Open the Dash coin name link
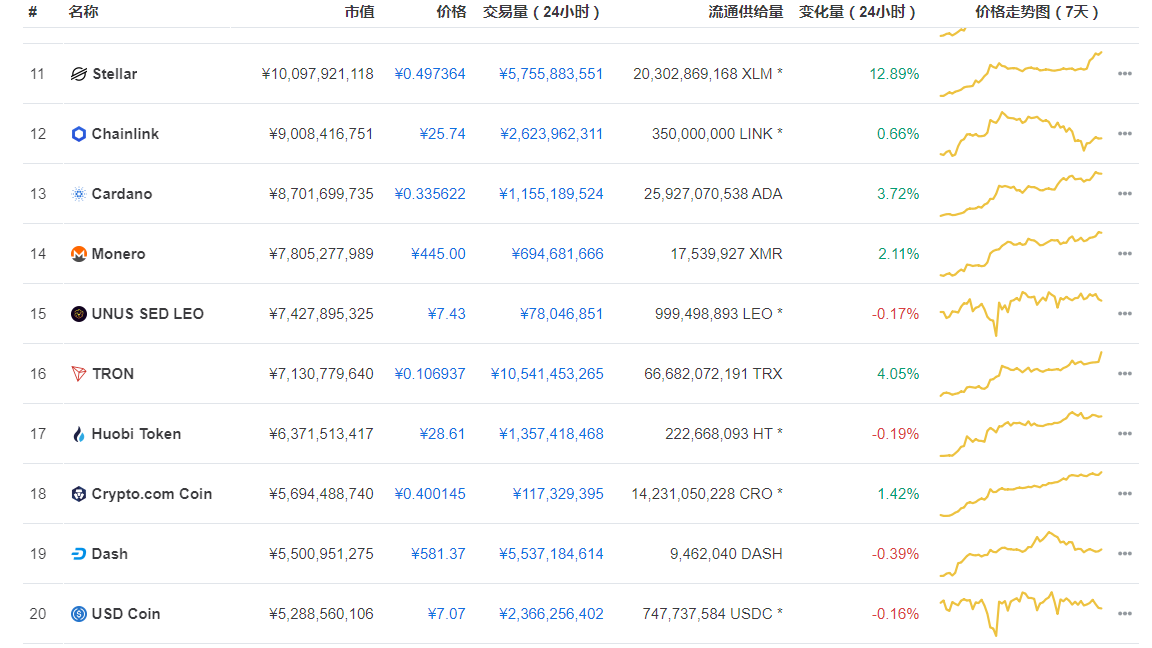1152x648 pixels. [109, 554]
